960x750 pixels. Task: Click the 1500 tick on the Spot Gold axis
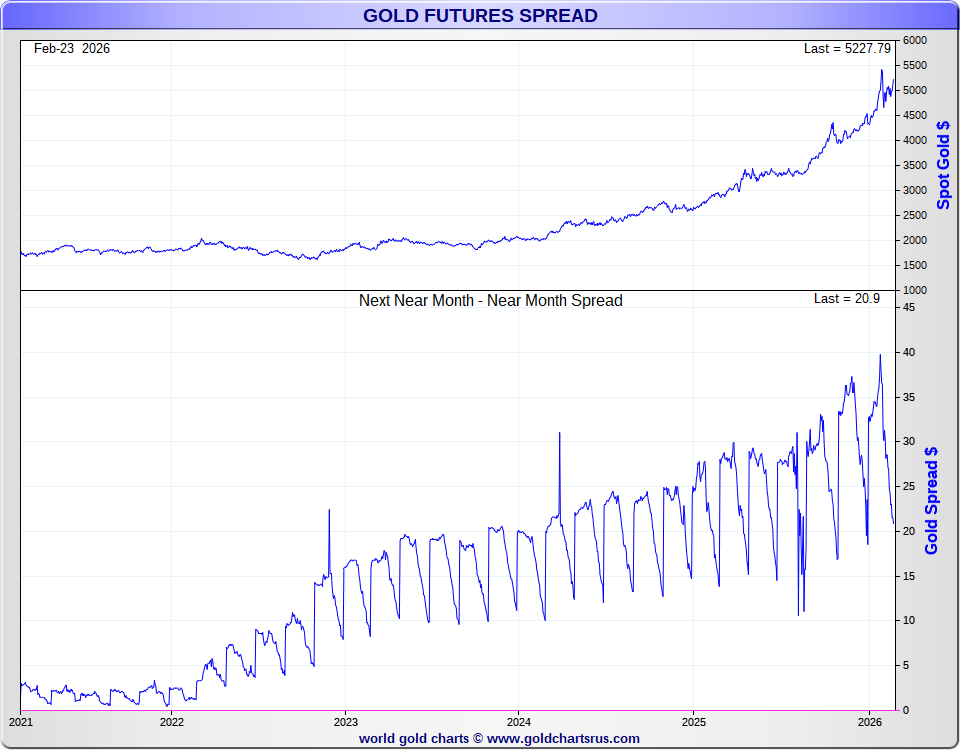coord(915,266)
